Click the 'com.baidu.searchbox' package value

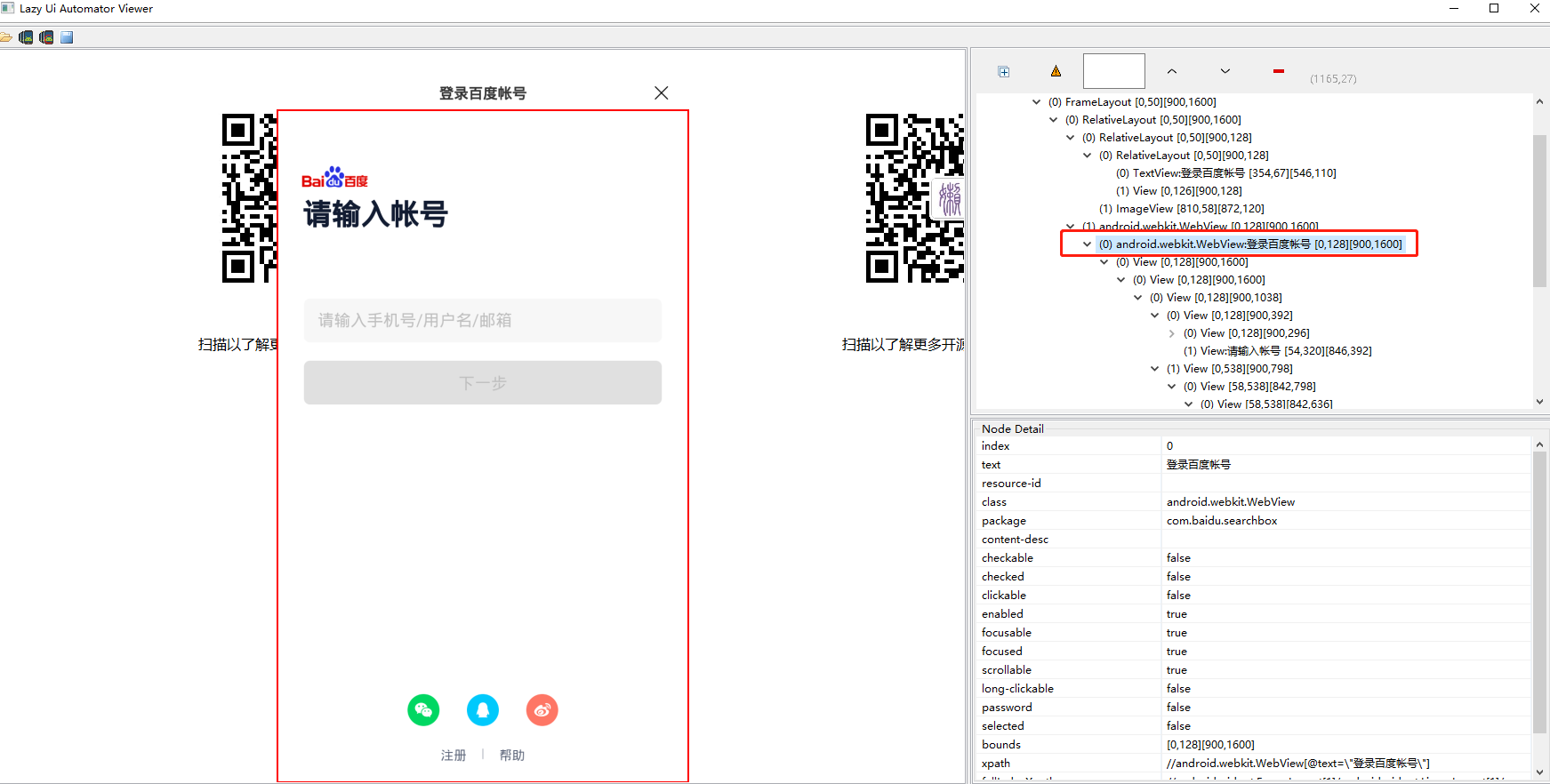(1222, 521)
